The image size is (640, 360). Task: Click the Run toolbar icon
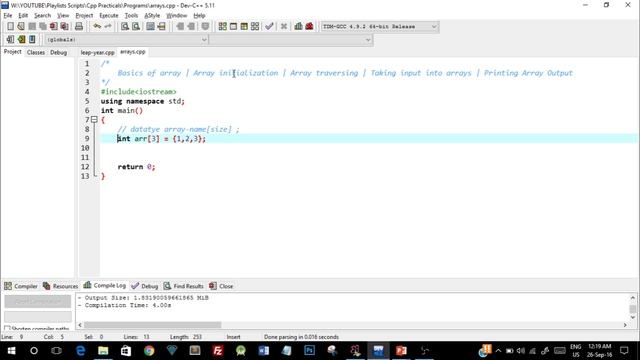(x=233, y=27)
